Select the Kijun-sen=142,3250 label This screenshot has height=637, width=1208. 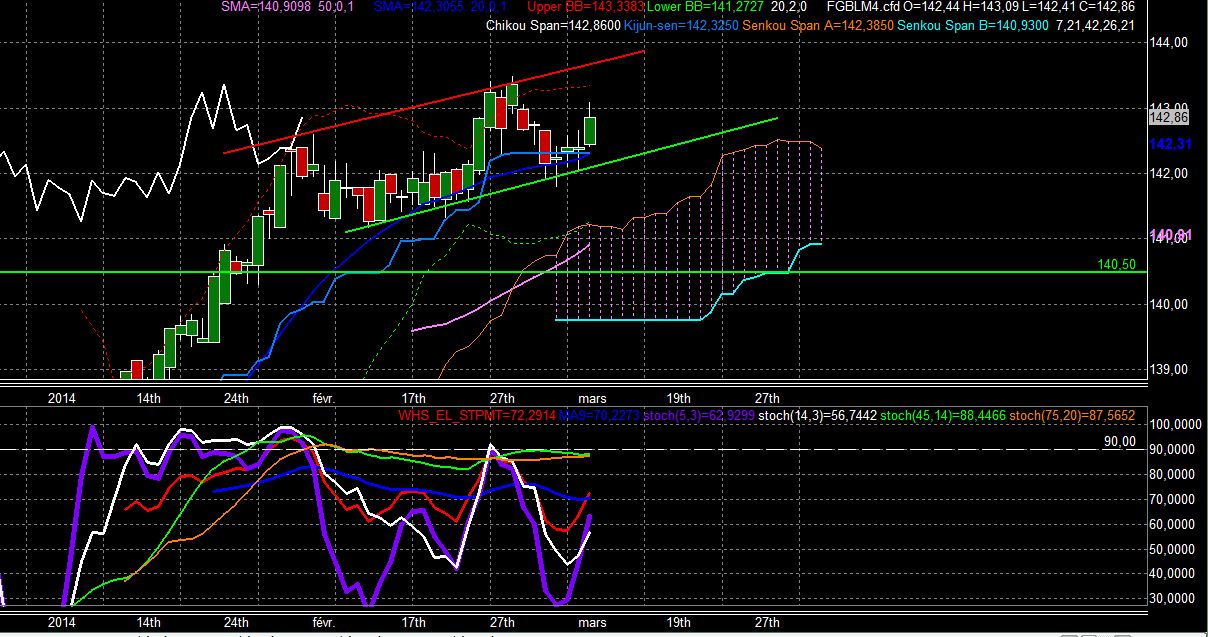coord(679,25)
